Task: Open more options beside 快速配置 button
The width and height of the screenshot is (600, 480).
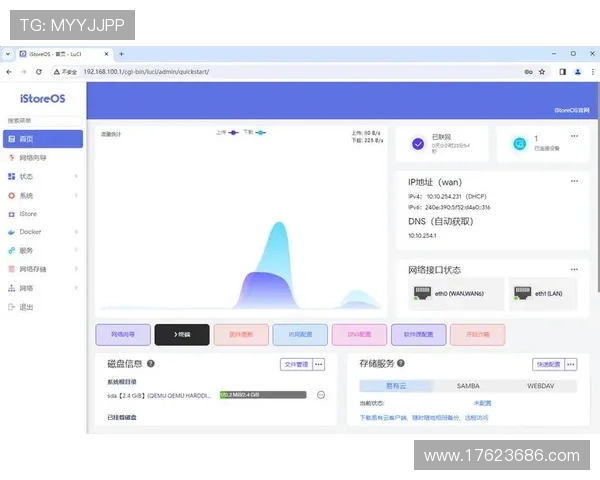Action: tap(571, 364)
